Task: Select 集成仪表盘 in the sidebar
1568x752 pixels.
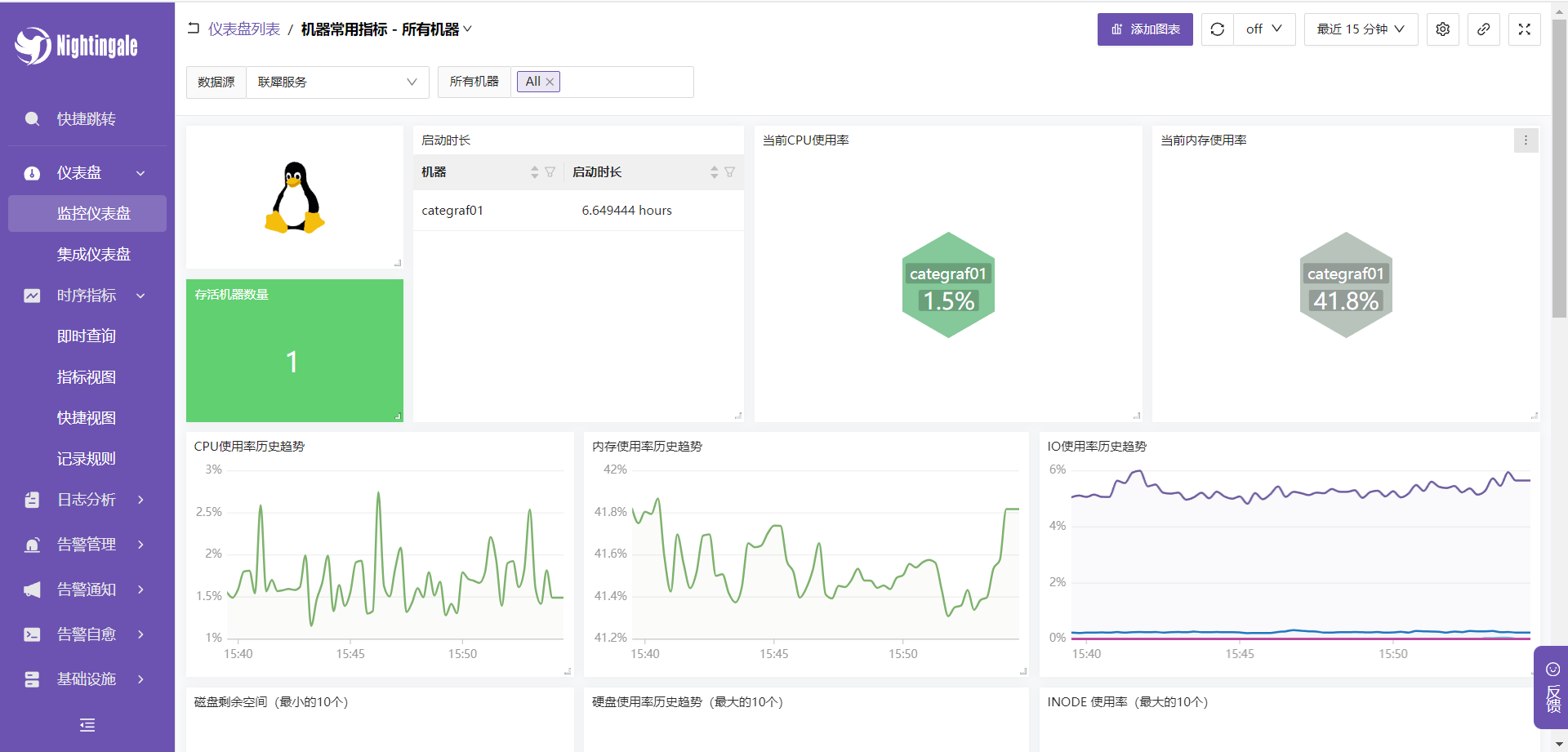Action: point(93,255)
